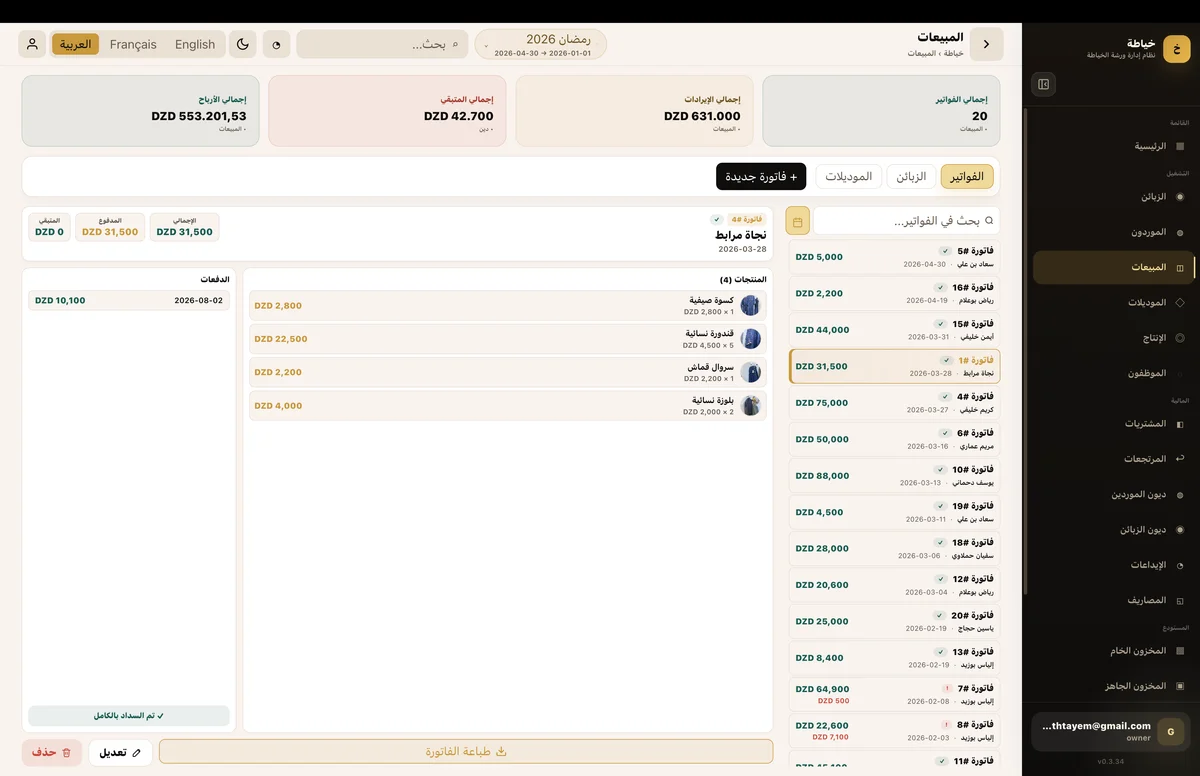Click the warning badge on فاتورة #7

coord(946,689)
